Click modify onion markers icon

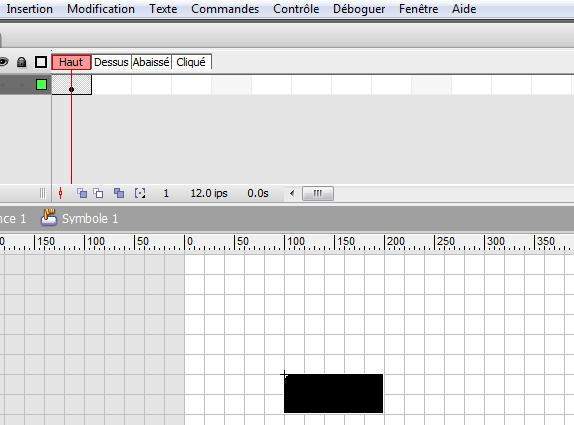[x=140, y=193]
